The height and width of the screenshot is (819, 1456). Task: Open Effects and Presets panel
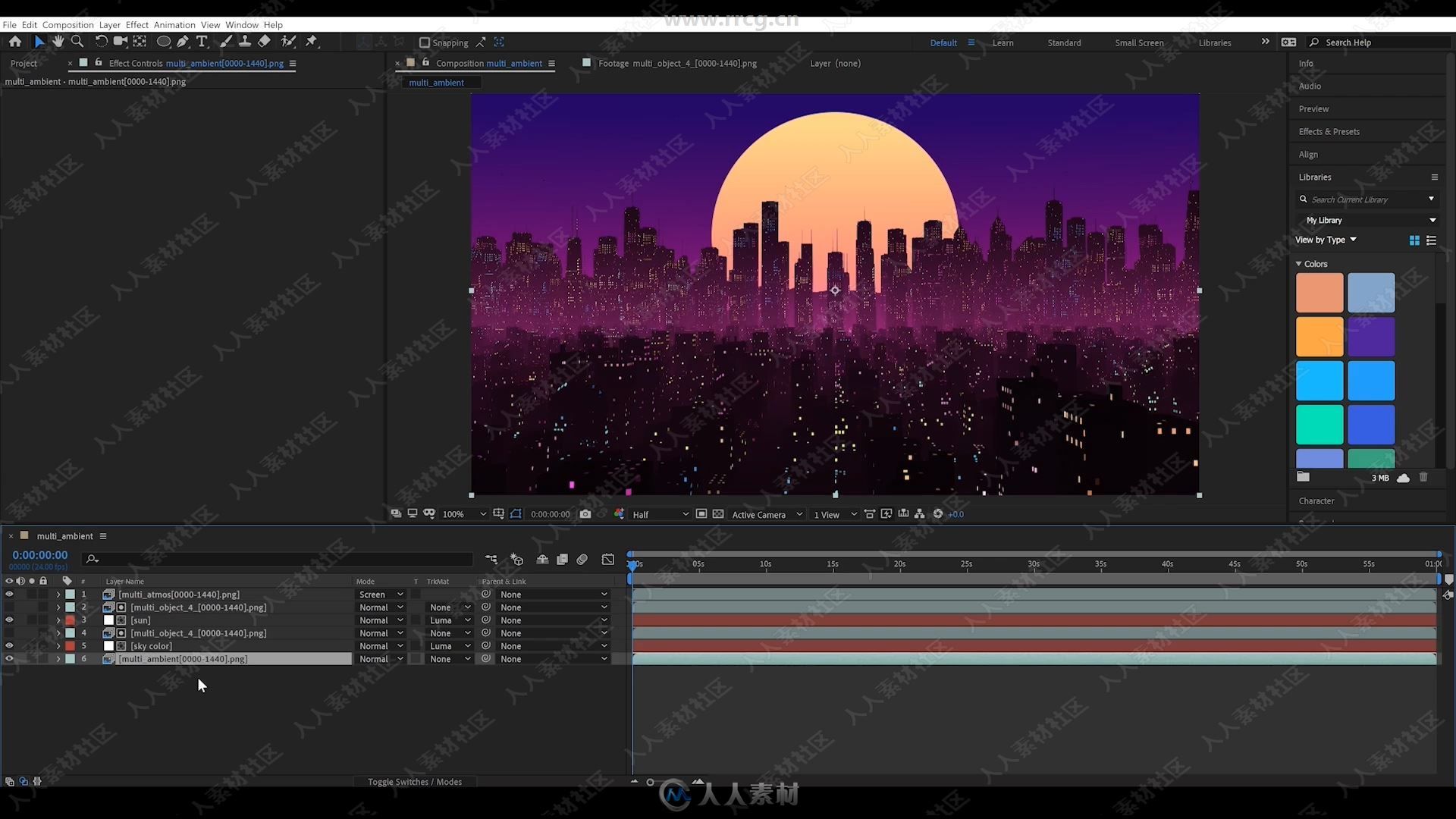pos(1329,131)
